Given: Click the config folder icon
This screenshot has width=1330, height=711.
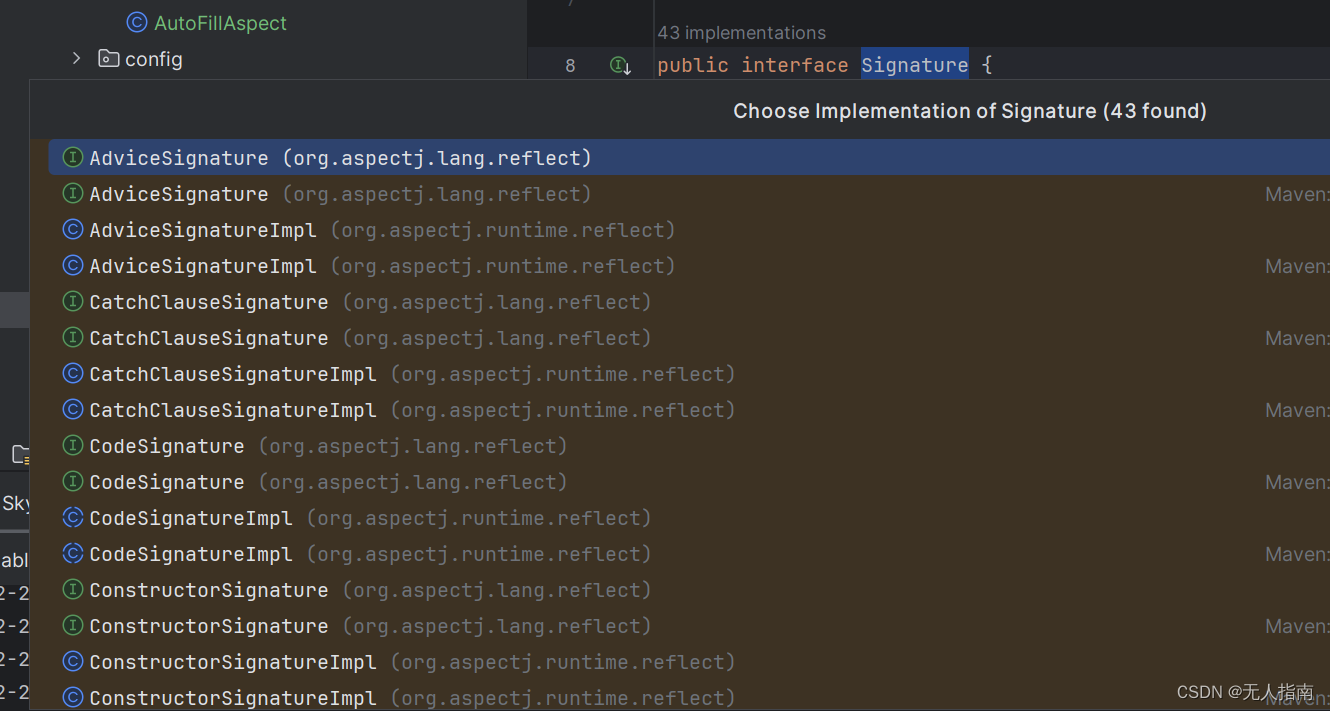Looking at the screenshot, I should 108,58.
